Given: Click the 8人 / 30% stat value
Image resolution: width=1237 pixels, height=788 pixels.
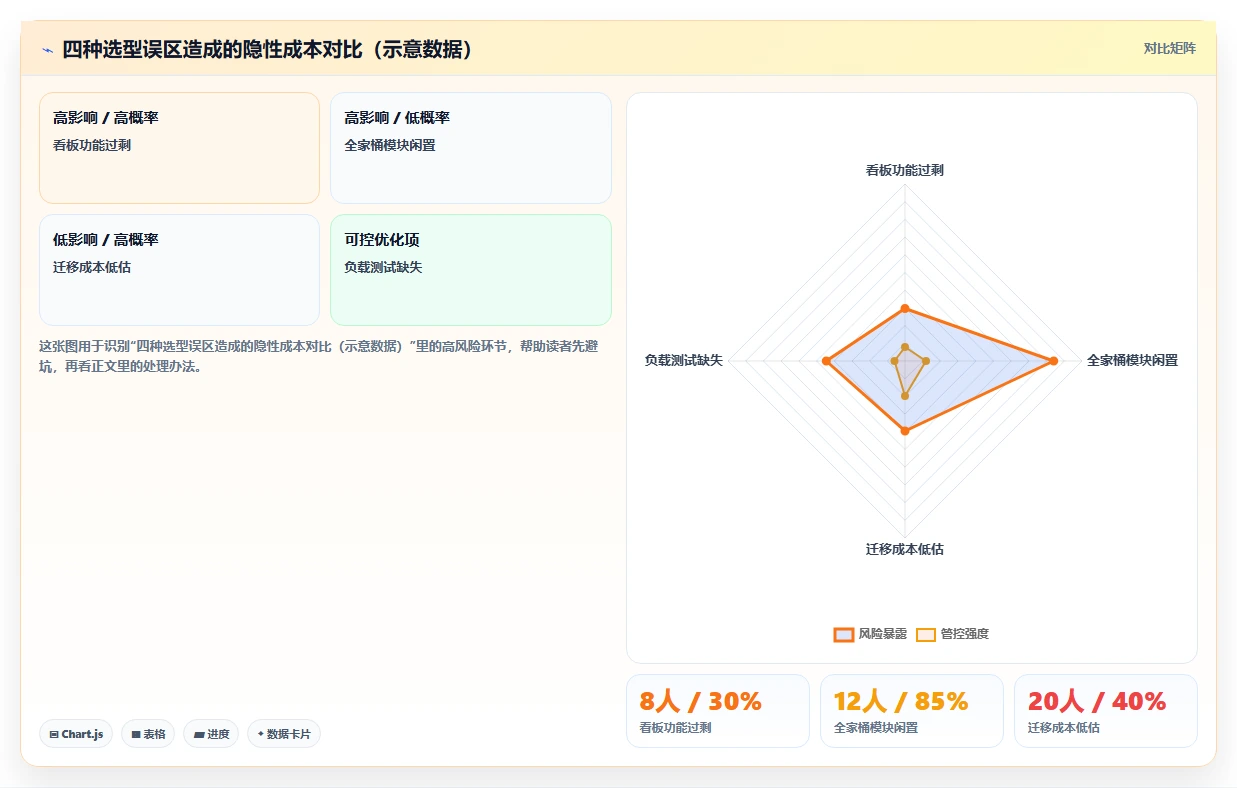Looking at the screenshot, I should (700, 701).
